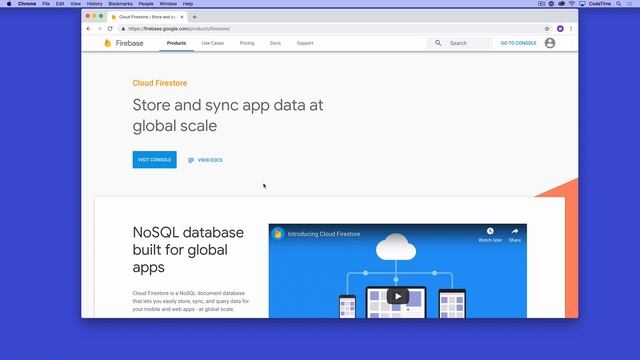
Task: Close the Cloud Firestore browser tab
Action: [x=182, y=17]
